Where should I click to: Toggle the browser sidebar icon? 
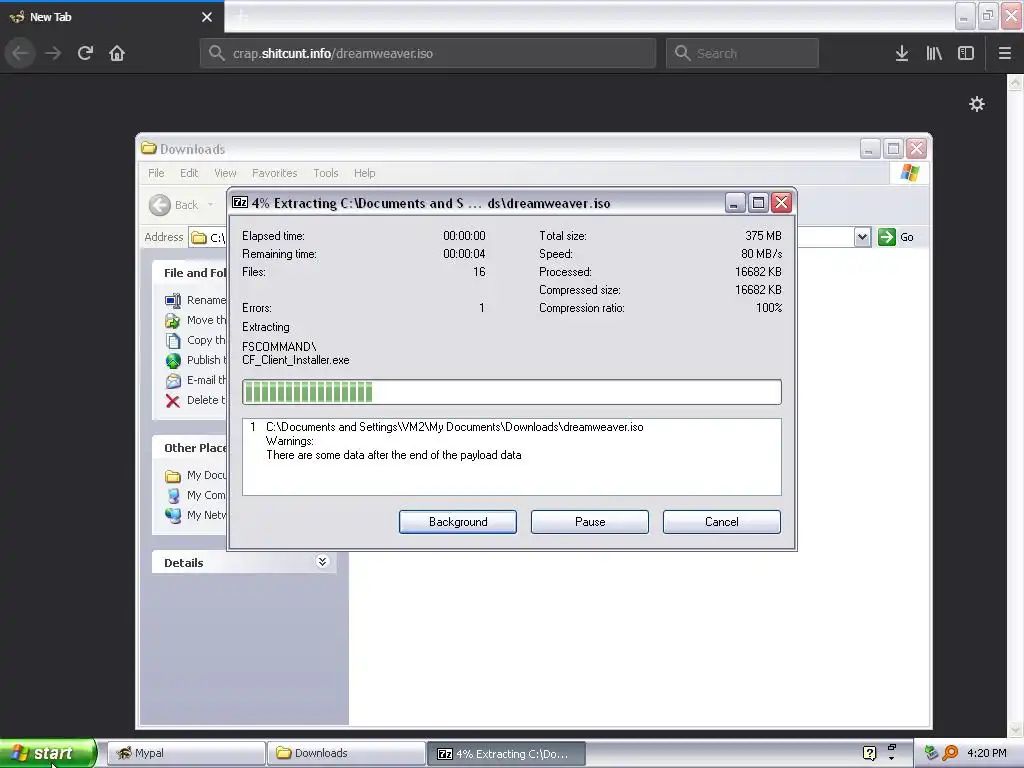pyautogui.click(x=966, y=53)
